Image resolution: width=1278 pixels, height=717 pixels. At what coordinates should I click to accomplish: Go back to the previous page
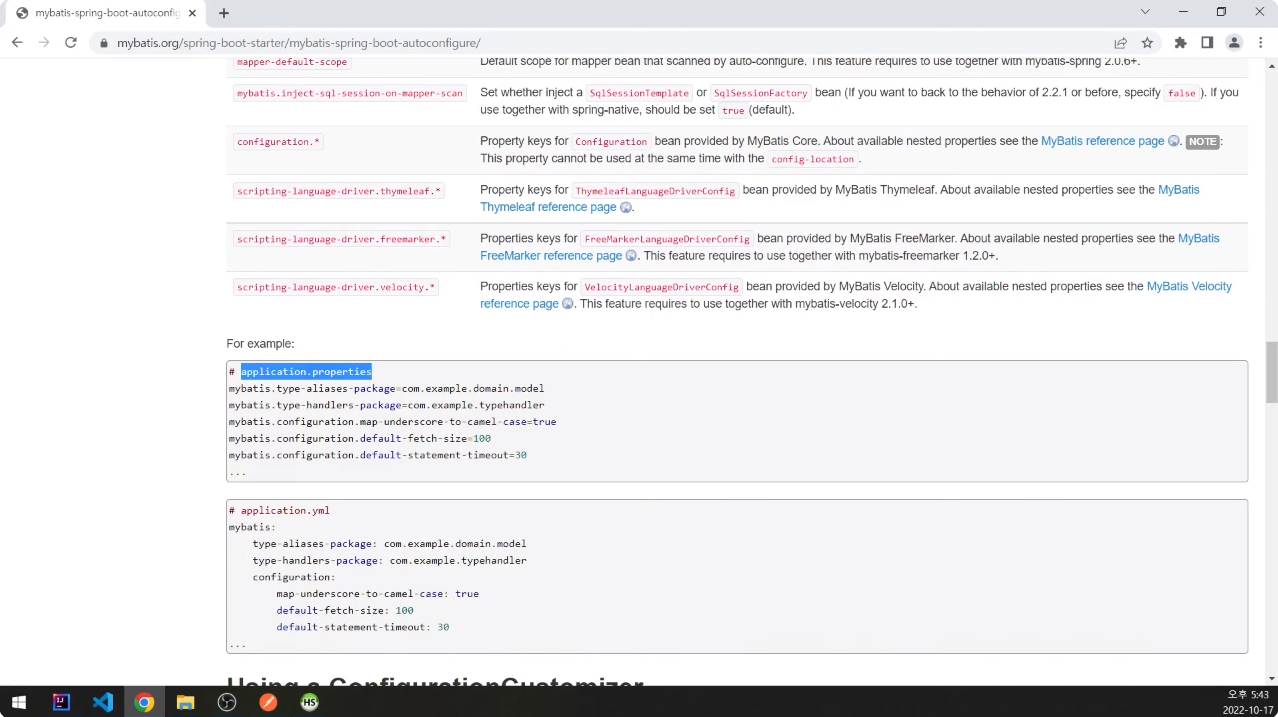[x=17, y=43]
